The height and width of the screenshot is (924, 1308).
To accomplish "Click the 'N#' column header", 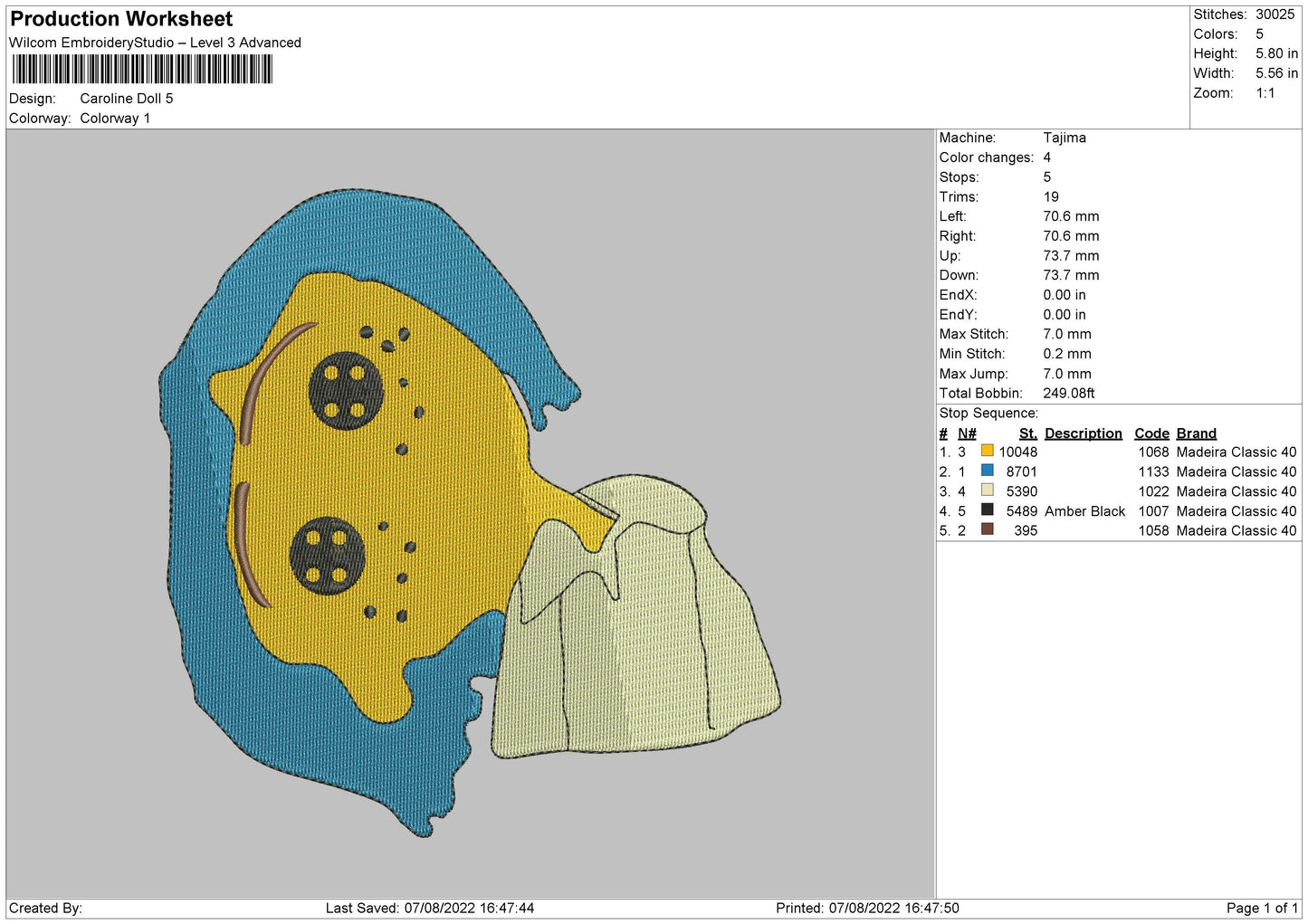I will [967, 433].
